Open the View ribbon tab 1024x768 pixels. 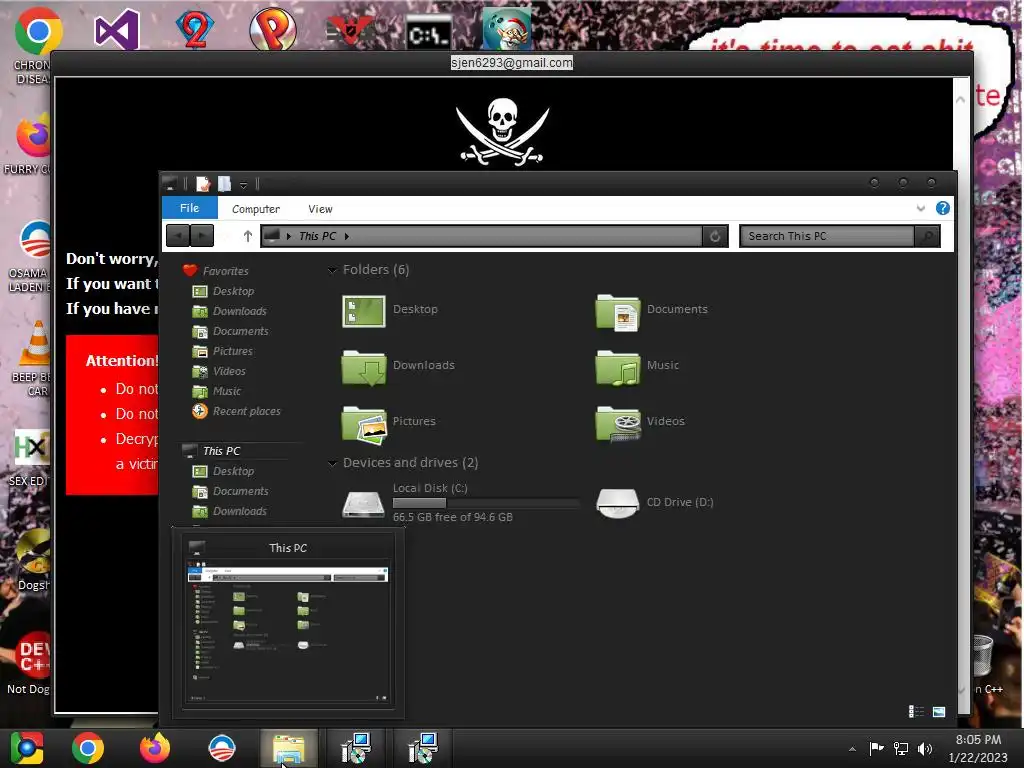(x=320, y=209)
